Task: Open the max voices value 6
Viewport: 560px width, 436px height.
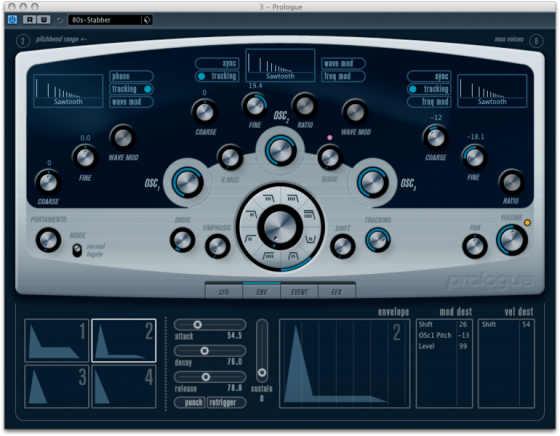Action: click(536, 41)
